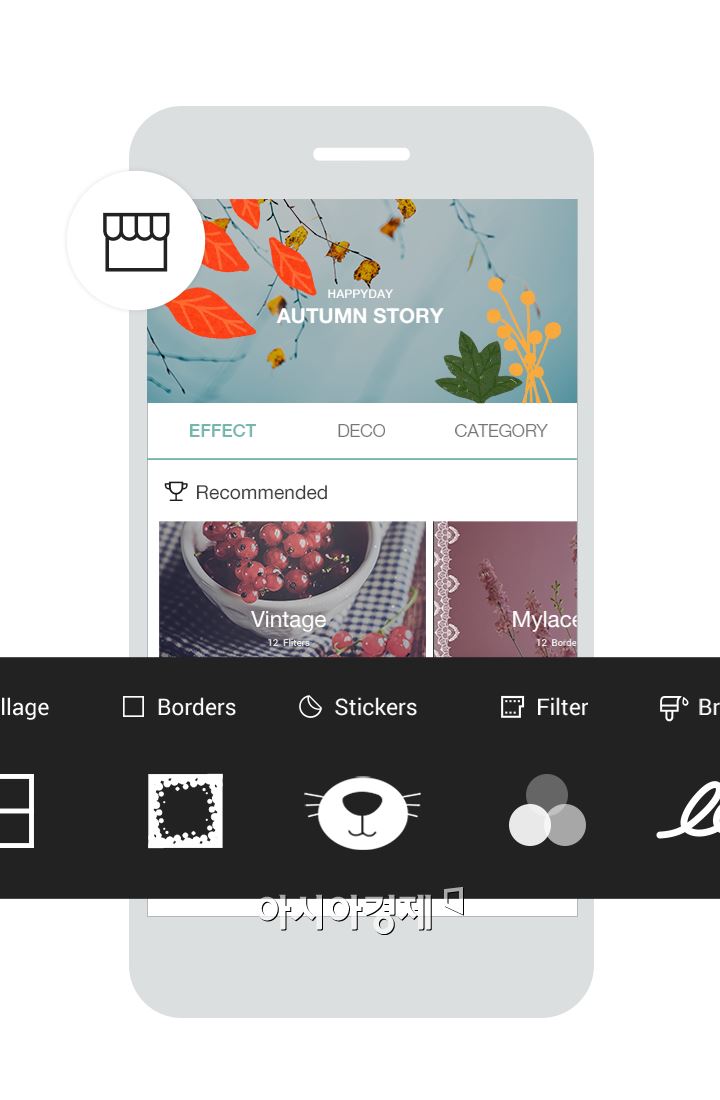Select the Borders menu label
Image resolution: width=720 pixels, height=1100 pixels.
(x=196, y=707)
